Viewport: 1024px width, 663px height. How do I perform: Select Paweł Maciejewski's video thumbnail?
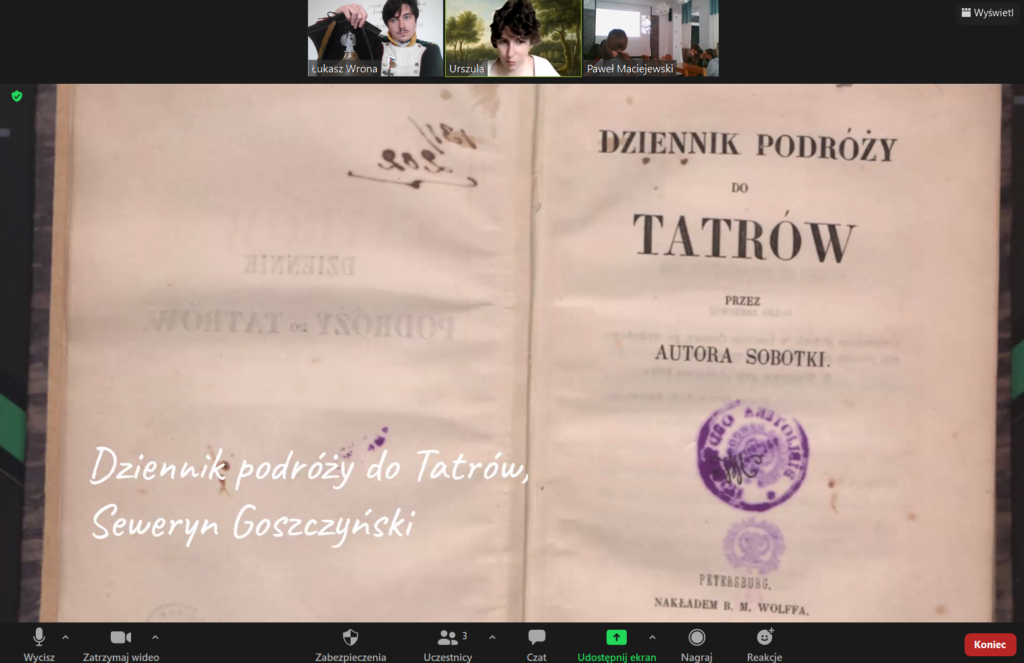(x=650, y=38)
